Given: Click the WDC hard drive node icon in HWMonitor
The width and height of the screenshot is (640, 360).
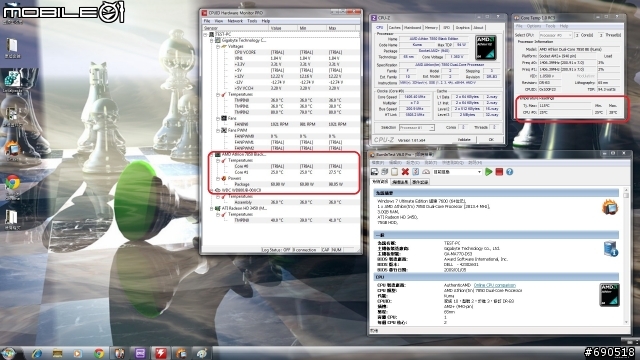Looking at the screenshot, I should [218, 190].
